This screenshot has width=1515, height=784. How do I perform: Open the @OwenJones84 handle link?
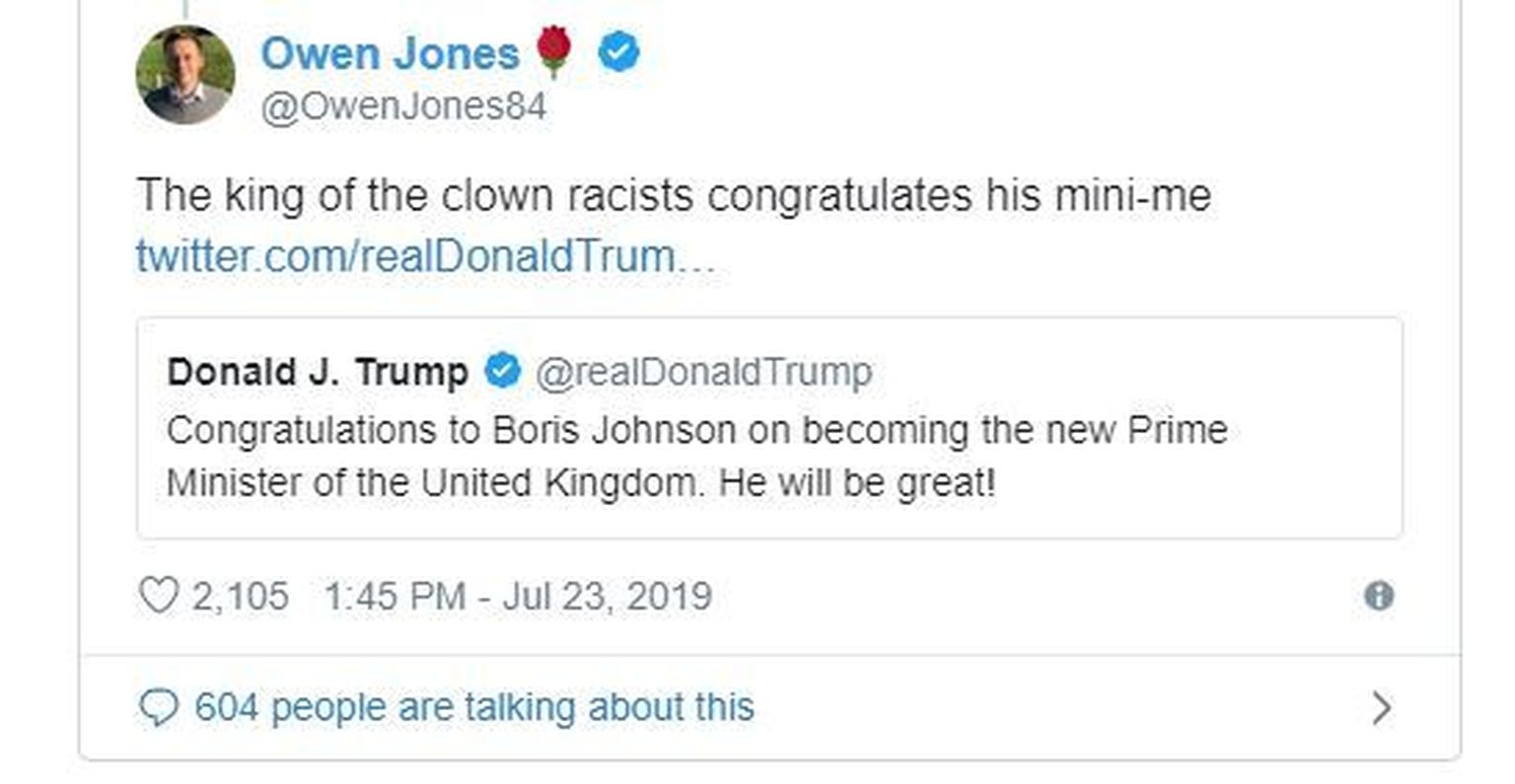(402, 107)
